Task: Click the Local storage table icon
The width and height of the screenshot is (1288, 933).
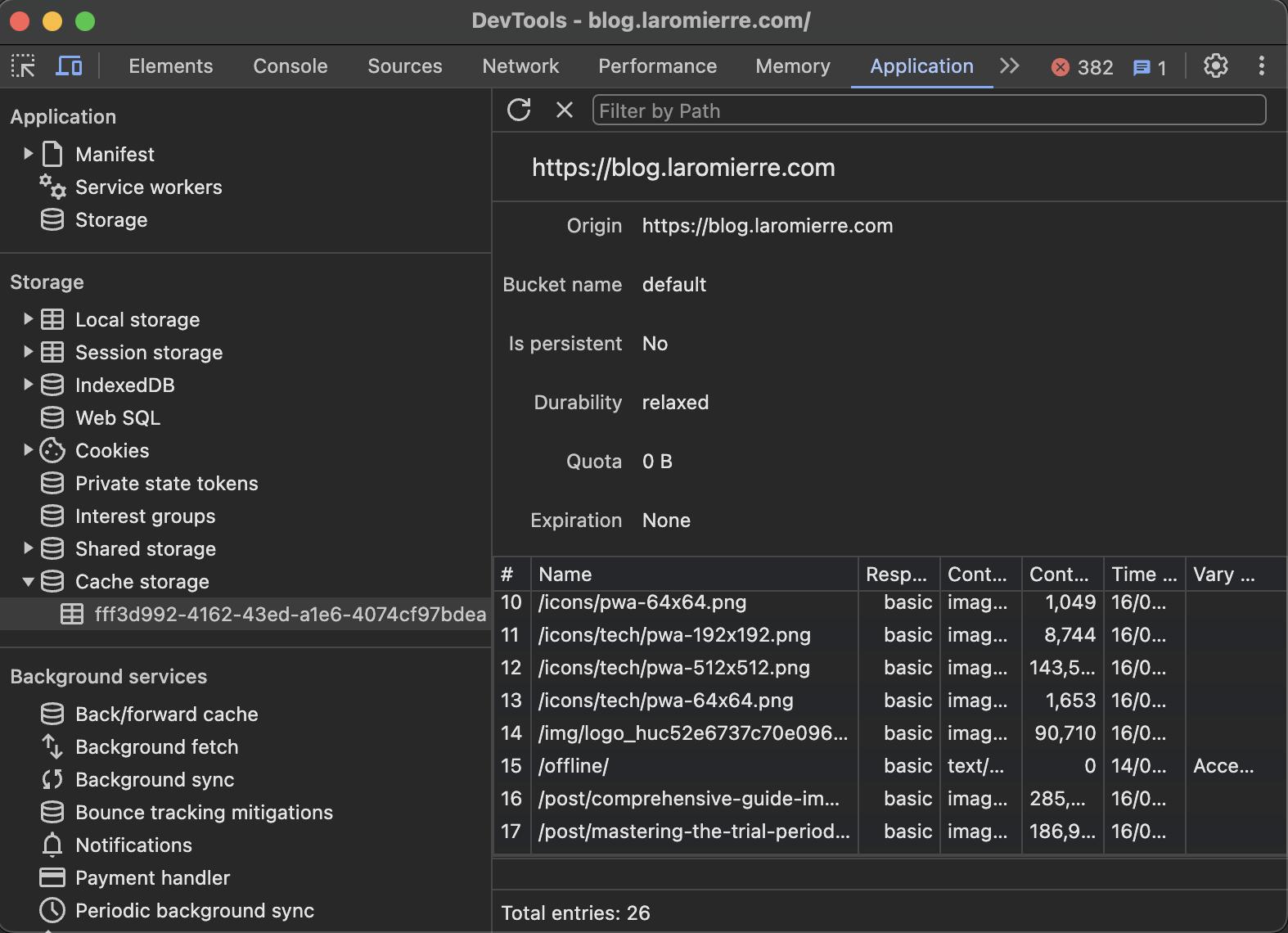Action: point(52,319)
